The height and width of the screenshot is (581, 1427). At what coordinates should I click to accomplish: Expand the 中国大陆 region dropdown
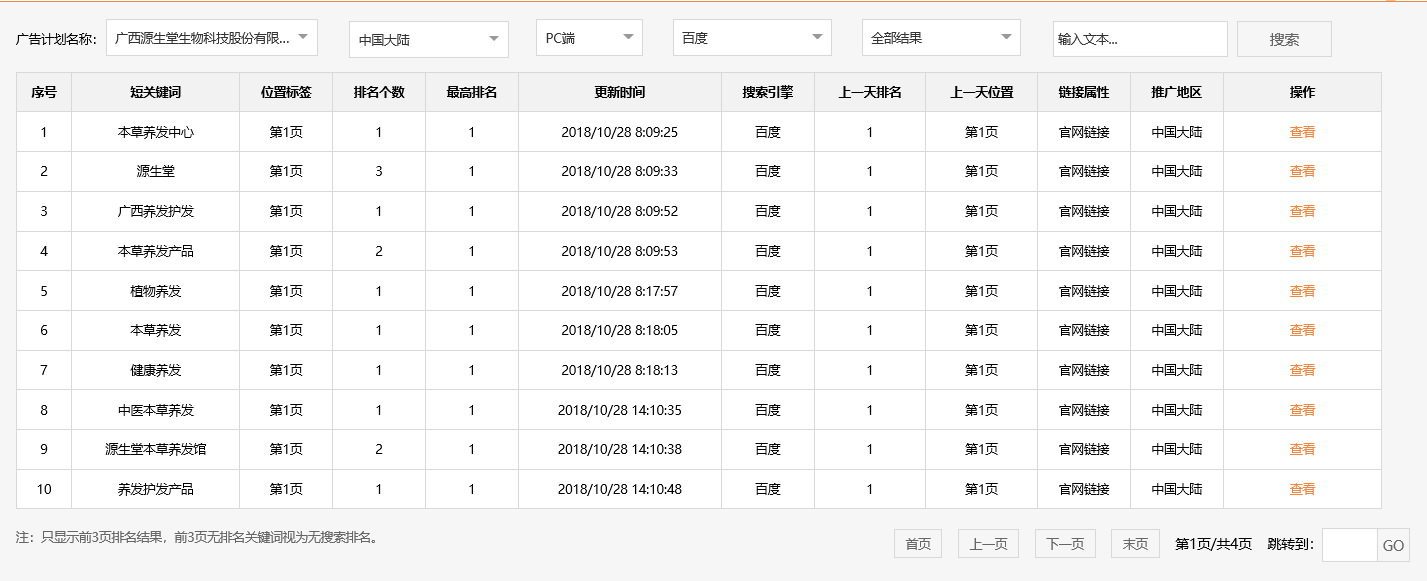pyautogui.click(x=428, y=37)
